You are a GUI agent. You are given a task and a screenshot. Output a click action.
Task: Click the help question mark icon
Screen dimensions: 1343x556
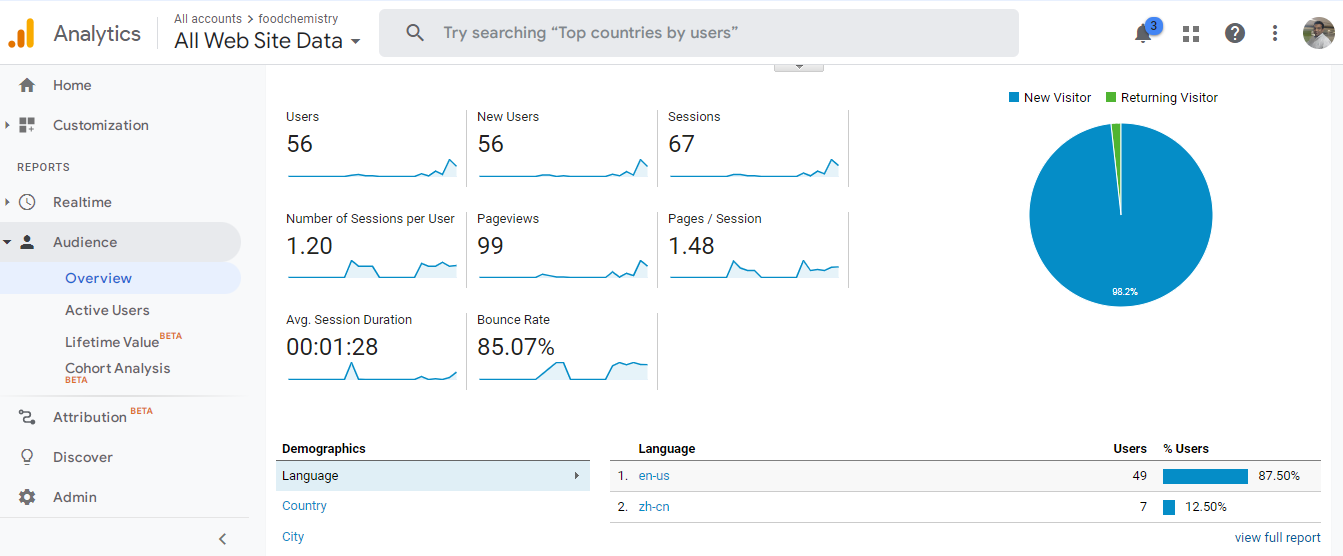point(1235,33)
